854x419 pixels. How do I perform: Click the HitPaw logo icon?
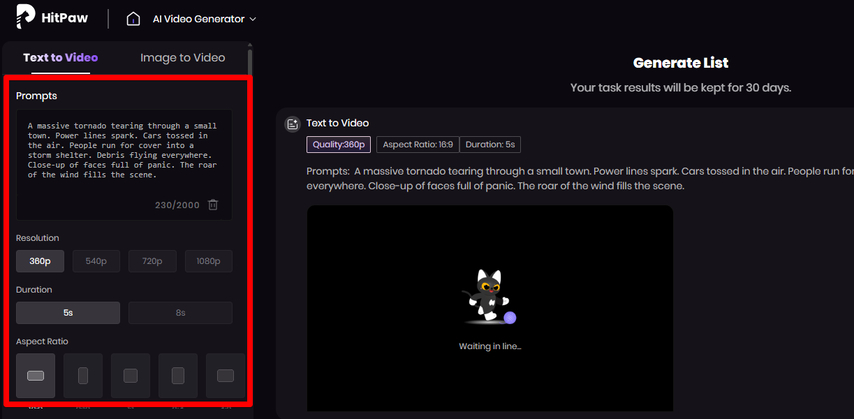tap(26, 17)
